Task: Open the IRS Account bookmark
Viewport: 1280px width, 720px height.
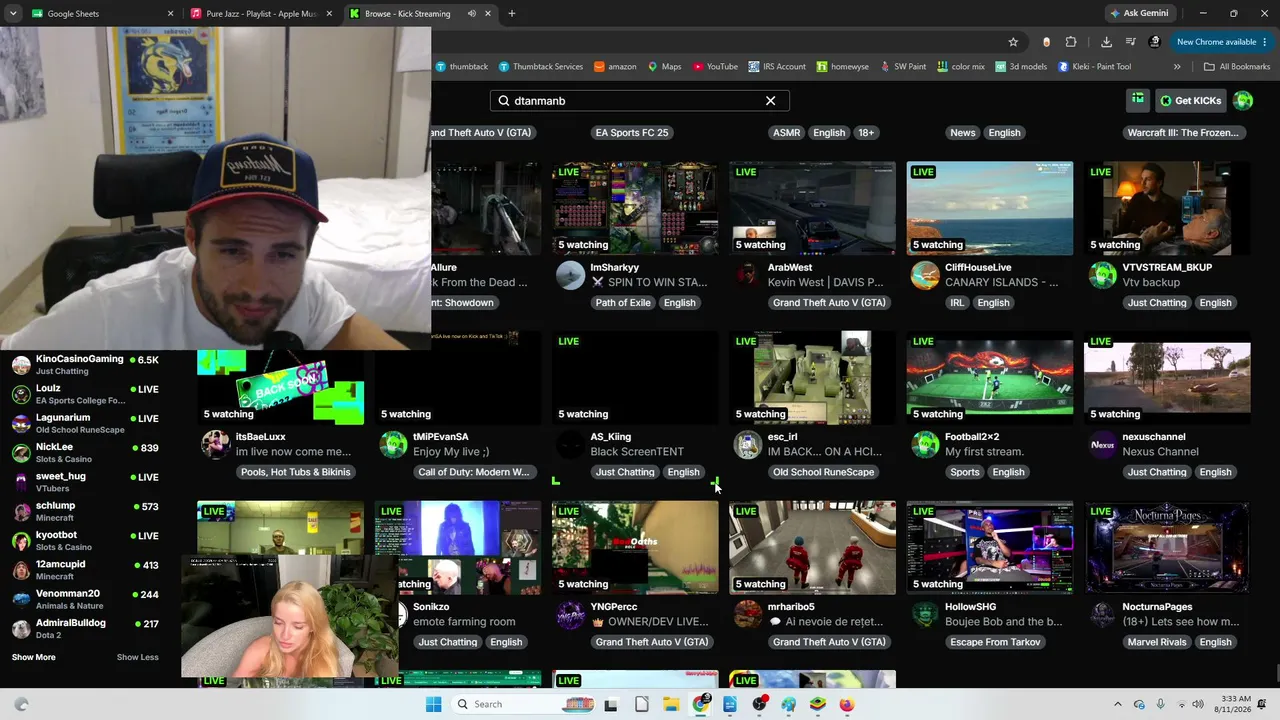Action: [x=776, y=67]
